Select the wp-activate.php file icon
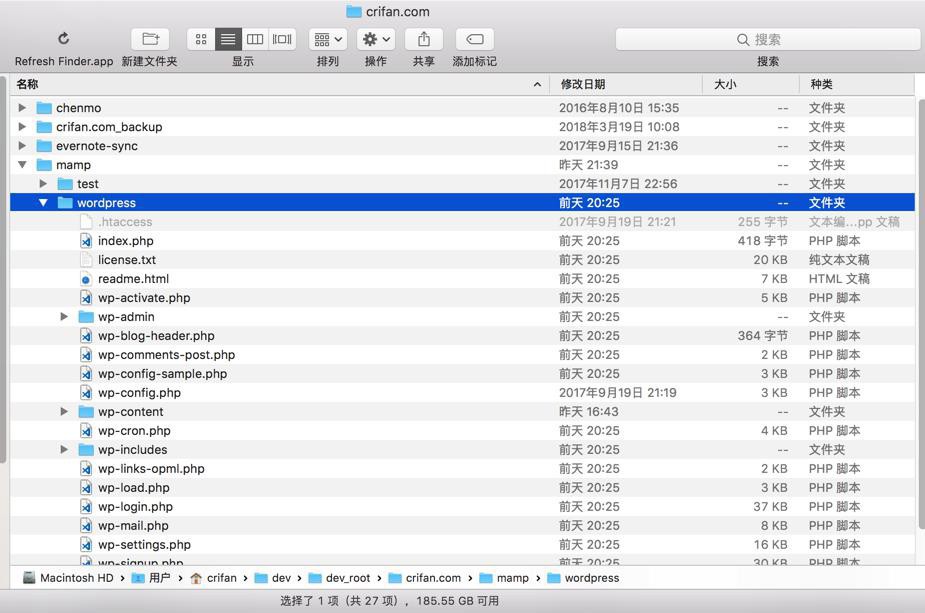925x613 pixels. [86, 298]
